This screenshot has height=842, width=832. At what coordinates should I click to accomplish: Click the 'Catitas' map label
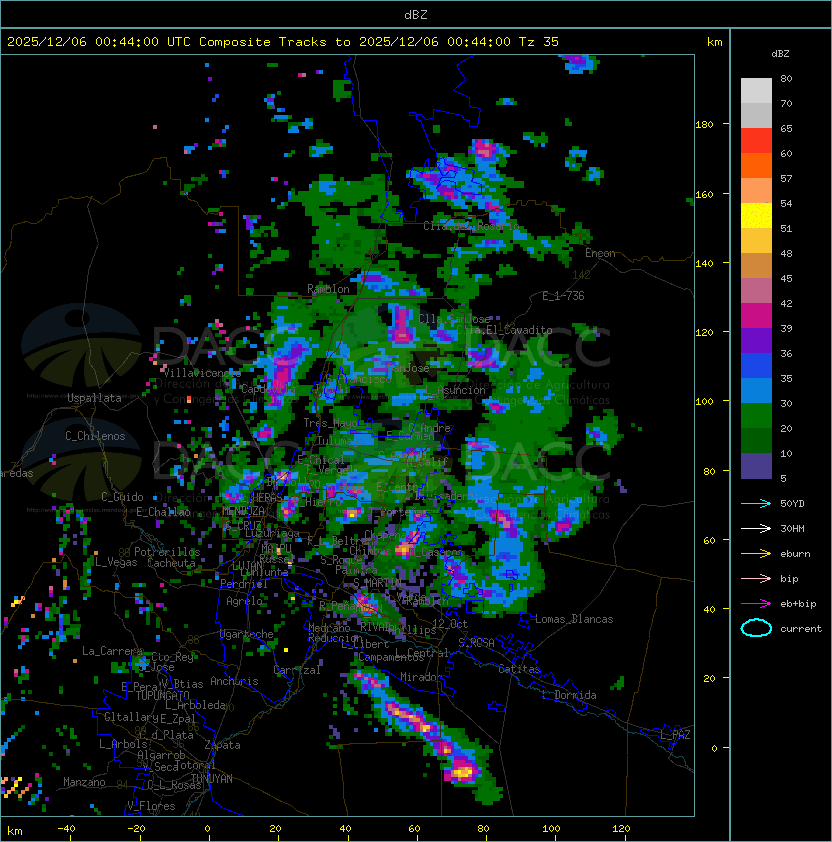[519, 669]
